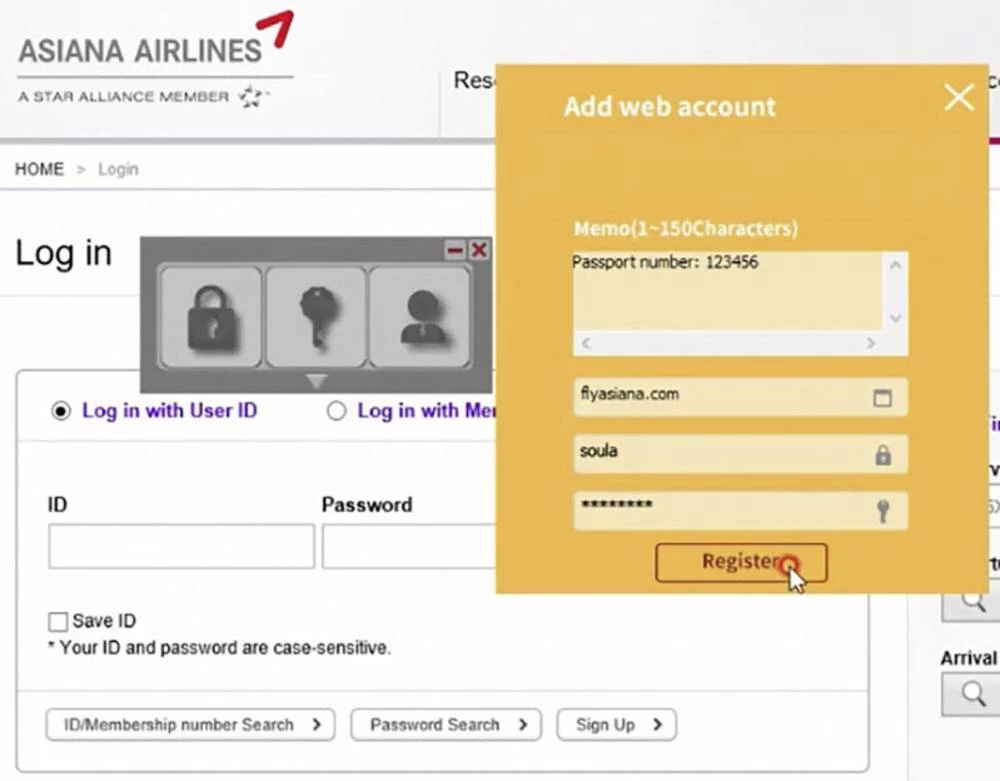Click in the ID input field
Image resolution: width=1000 pixels, height=781 pixels.
181,547
